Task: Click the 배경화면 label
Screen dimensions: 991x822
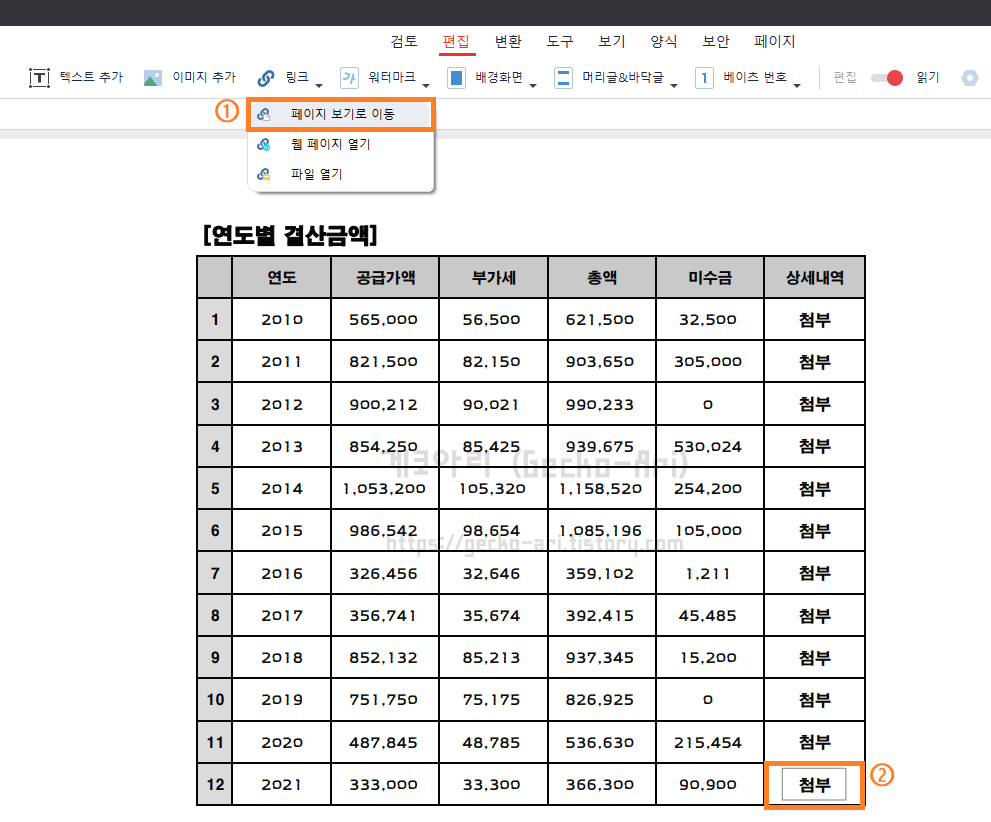Action: [x=499, y=77]
